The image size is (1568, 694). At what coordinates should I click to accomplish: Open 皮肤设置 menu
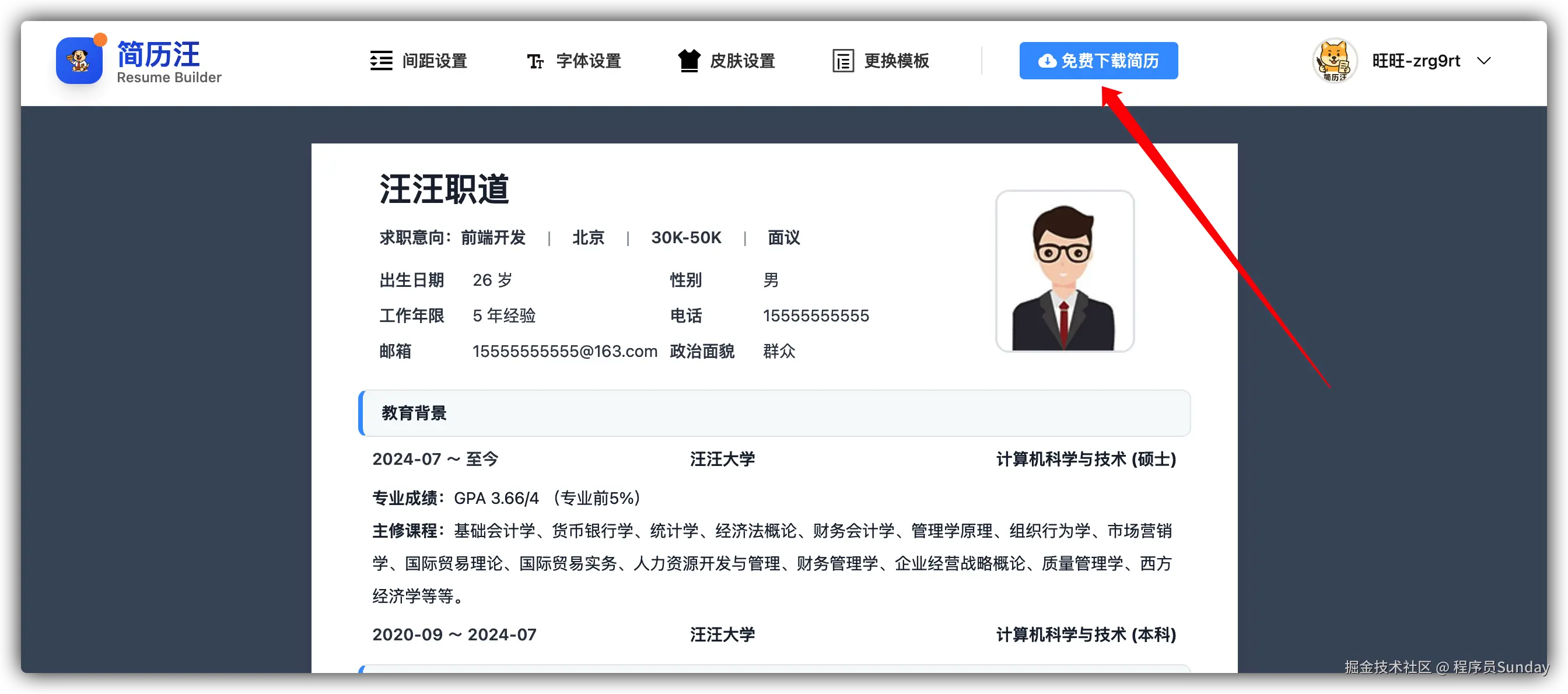(x=743, y=61)
